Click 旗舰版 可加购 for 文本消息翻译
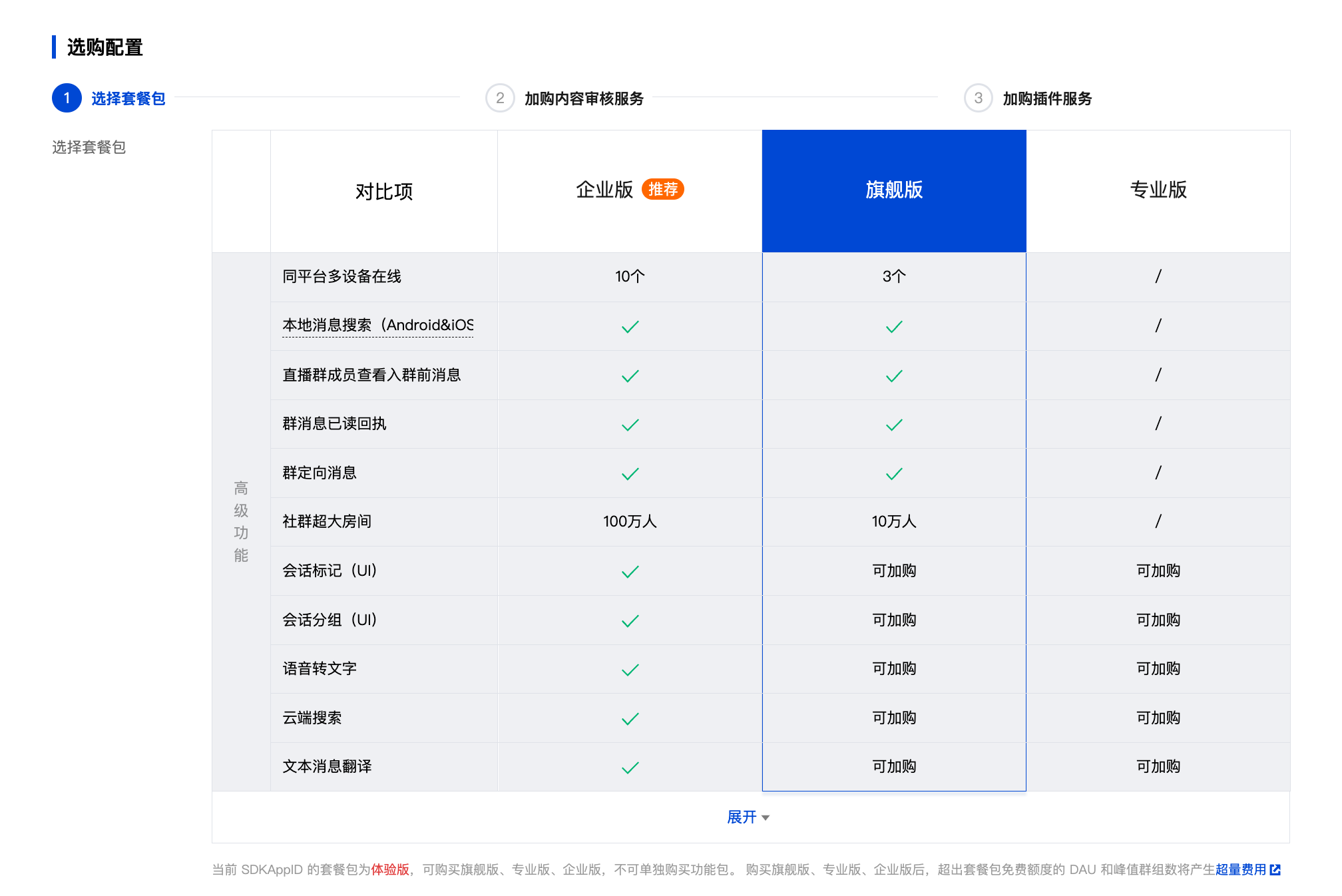The image size is (1342, 896). coord(894,766)
